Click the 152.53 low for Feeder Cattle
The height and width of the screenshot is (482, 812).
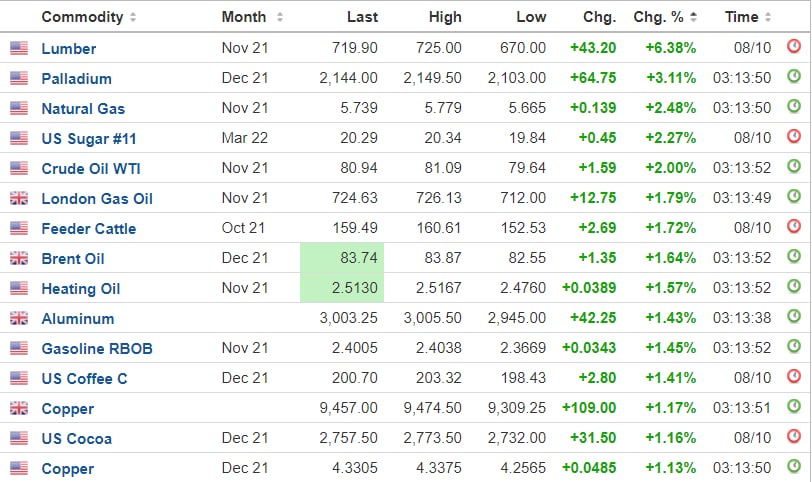(523, 228)
